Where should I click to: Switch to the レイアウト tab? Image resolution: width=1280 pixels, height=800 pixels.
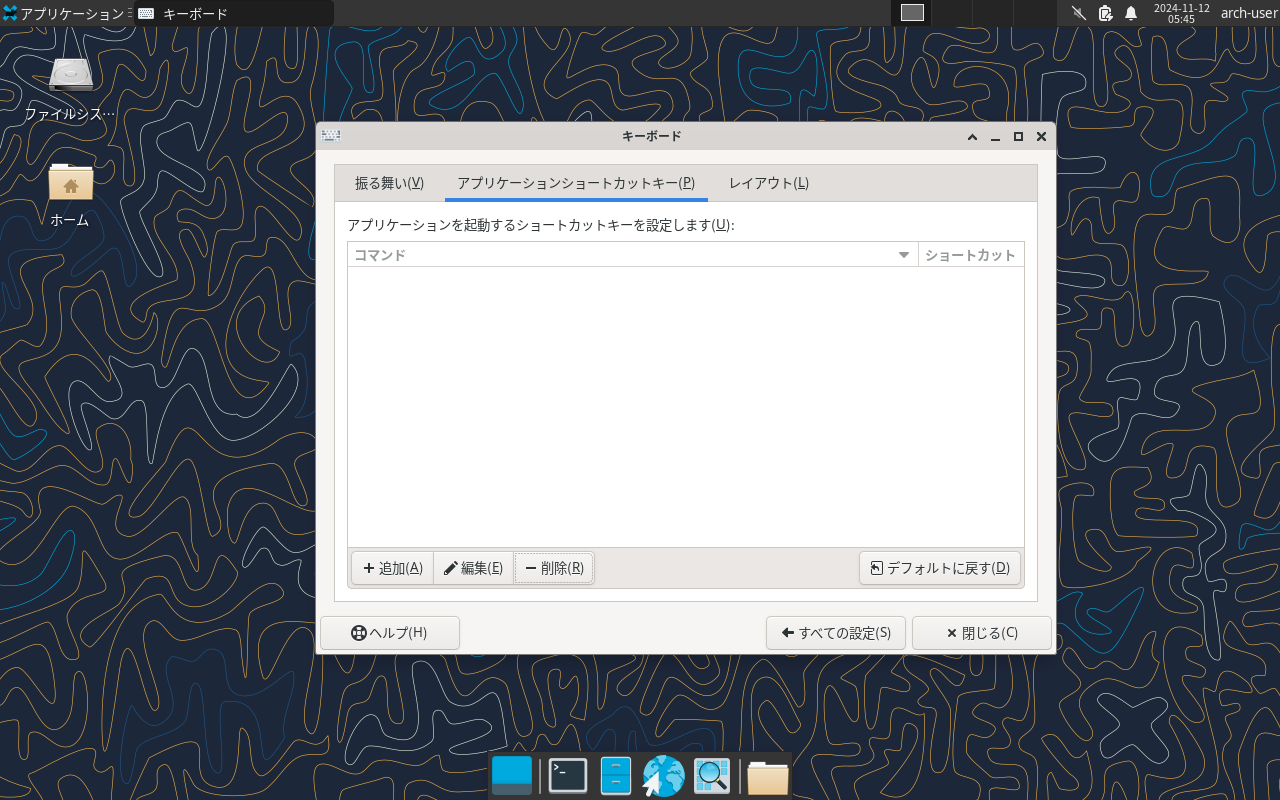(x=767, y=183)
